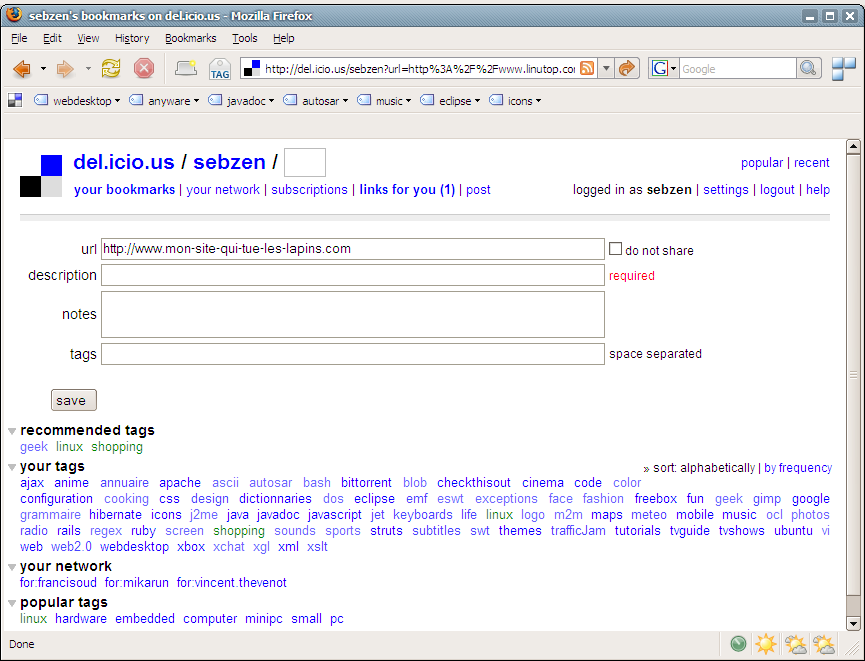Open the Google search engine selector
This screenshot has width=865, height=661.
(x=663, y=68)
